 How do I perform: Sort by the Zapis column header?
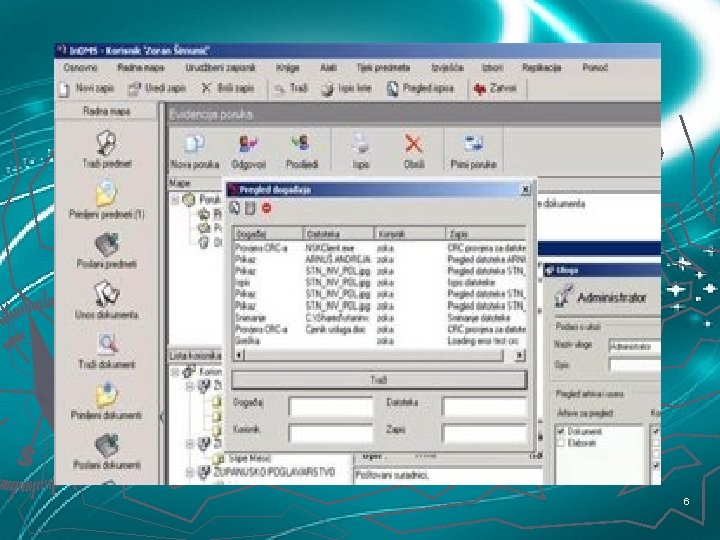point(486,234)
